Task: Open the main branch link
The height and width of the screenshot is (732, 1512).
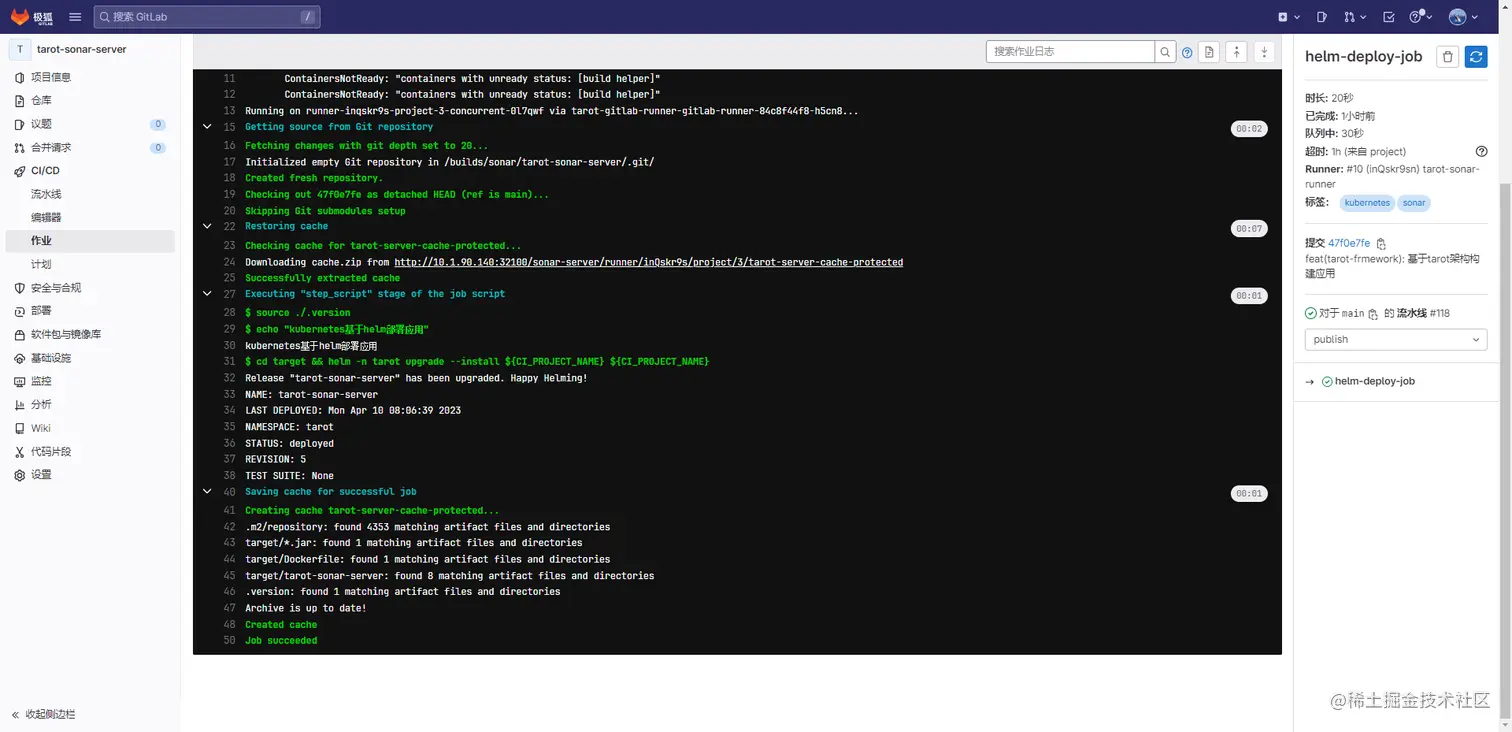Action: (1353, 313)
